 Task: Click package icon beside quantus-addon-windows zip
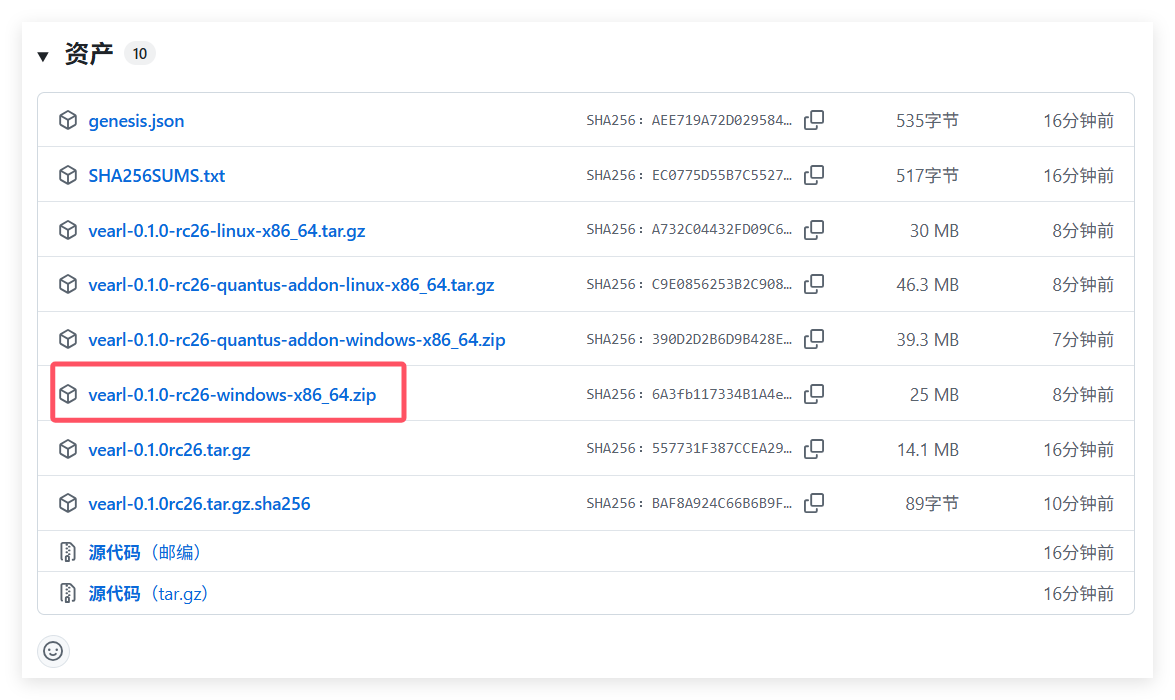[x=68, y=339]
